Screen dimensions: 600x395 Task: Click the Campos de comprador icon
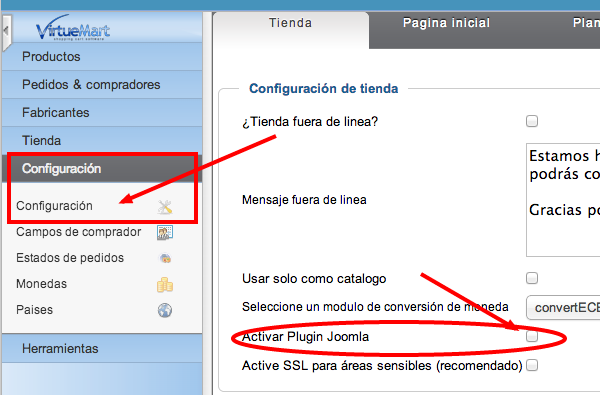pos(165,232)
